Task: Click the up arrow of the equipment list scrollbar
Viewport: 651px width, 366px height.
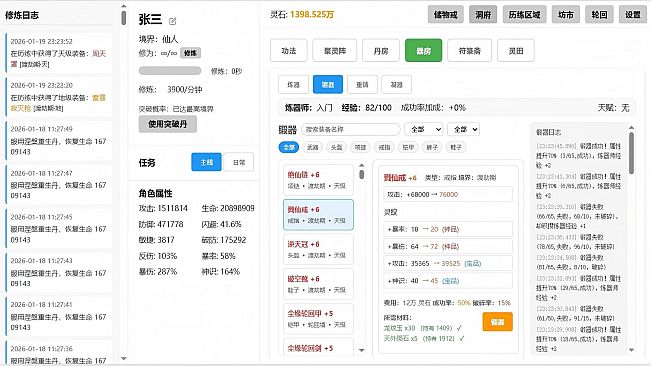Action: tap(361, 165)
